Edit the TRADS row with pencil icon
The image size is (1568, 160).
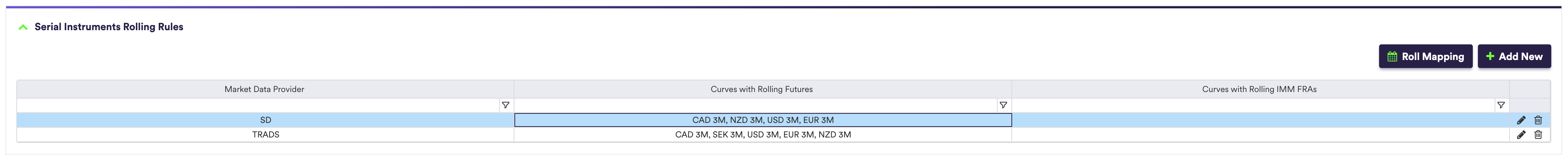(x=1521, y=135)
